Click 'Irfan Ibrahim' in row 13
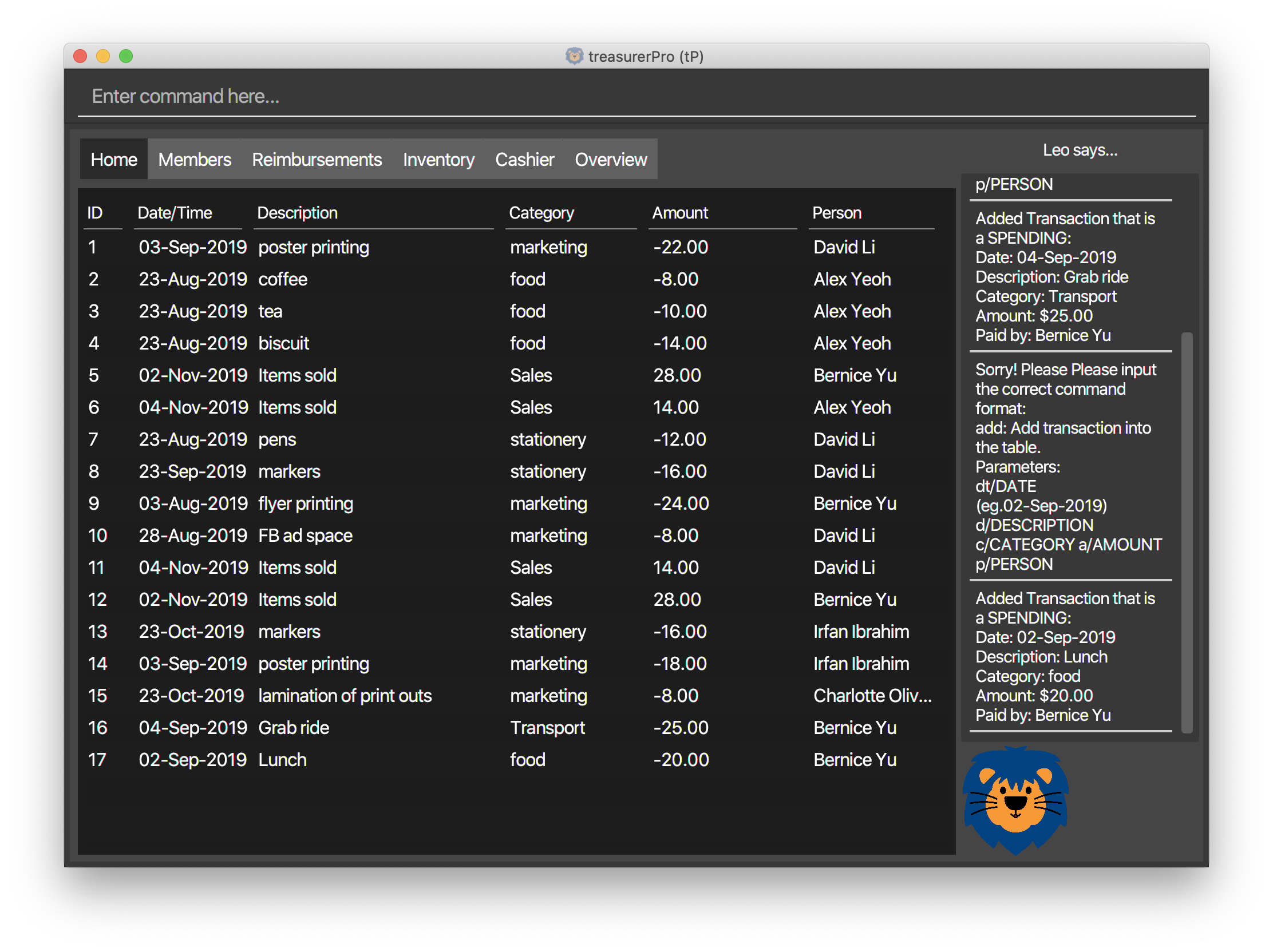The height and width of the screenshot is (952, 1273). (861, 632)
